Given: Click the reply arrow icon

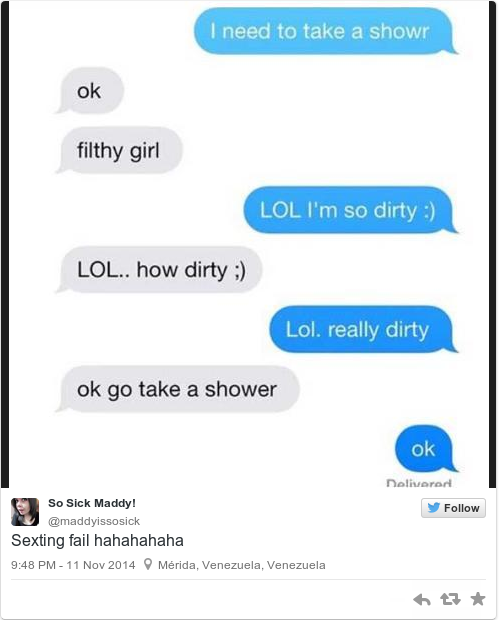Looking at the screenshot, I should [422, 599].
